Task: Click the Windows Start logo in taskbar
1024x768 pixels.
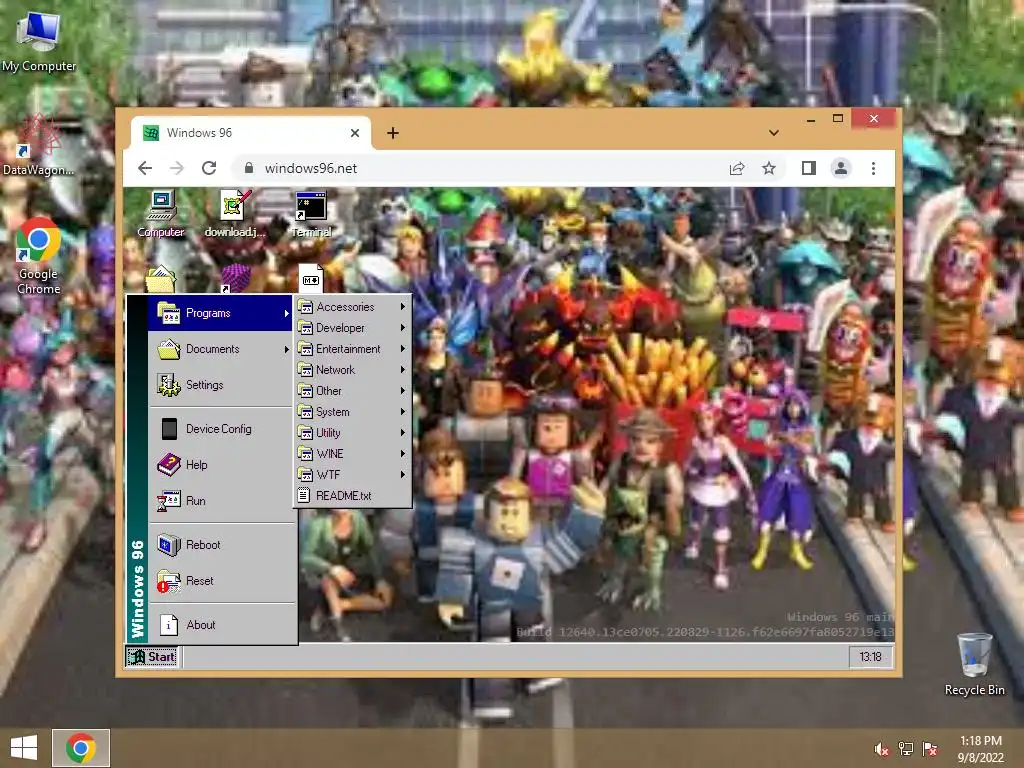Action: pyautogui.click(x=24, y=748)
